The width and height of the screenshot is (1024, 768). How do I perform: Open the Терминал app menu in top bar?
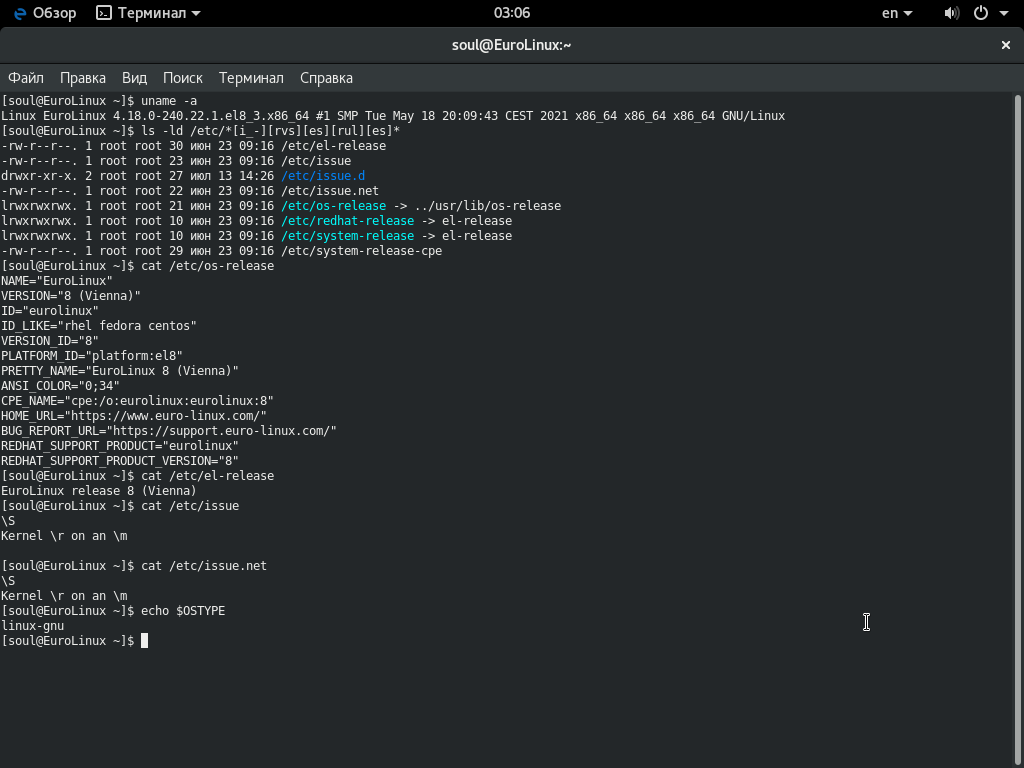pos(148,13)
